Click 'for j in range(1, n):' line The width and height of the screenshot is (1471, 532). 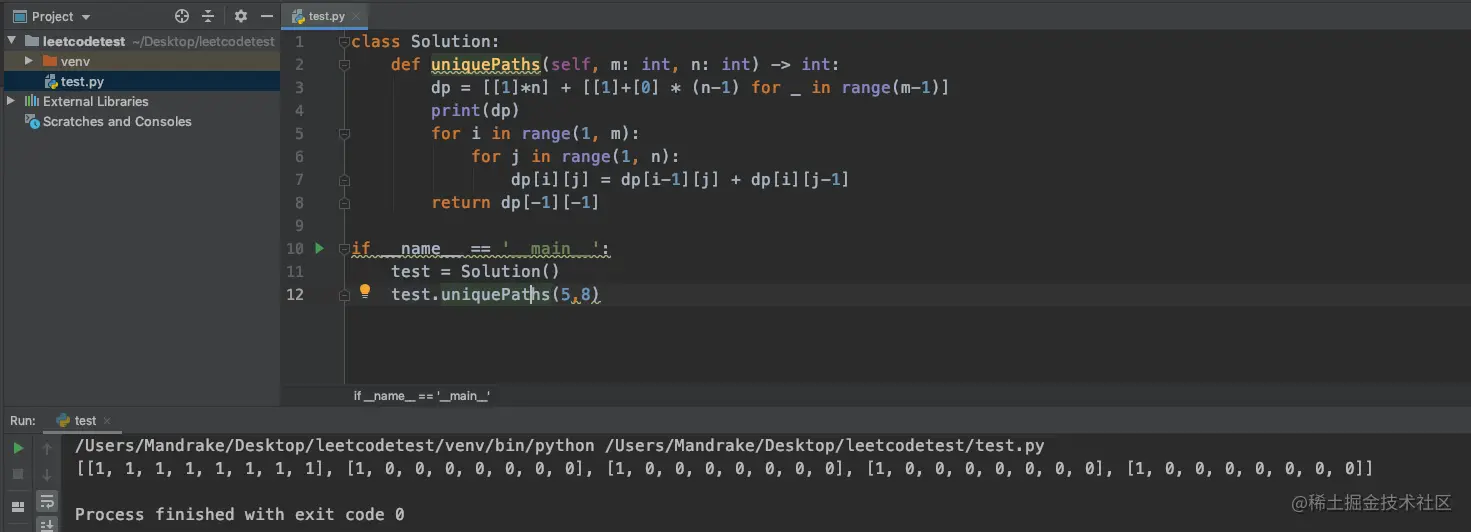click(x=575, y=157)
